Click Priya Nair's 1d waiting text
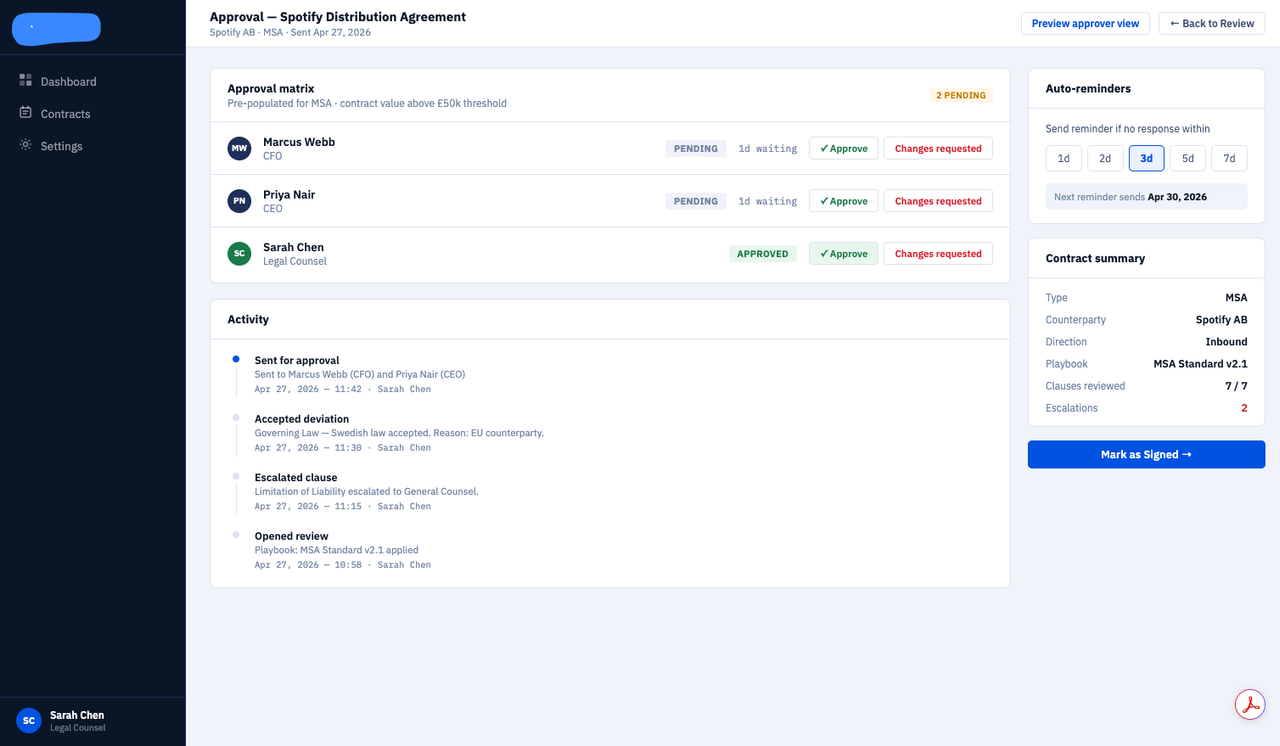The width and height of the screenshot is (1280, 746). tap(768, 201)
